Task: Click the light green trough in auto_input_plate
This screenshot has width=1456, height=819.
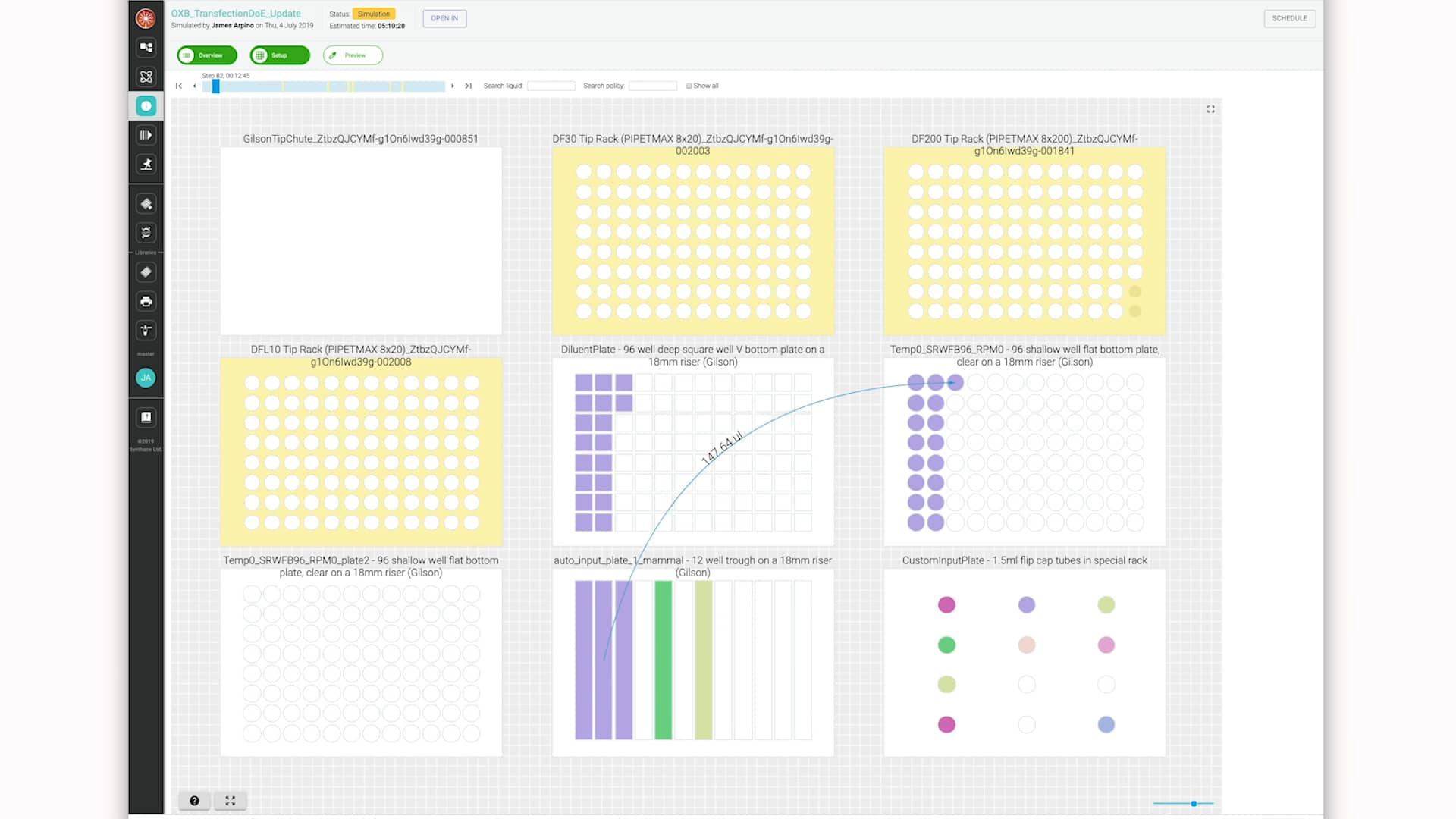Action: pos(704,660)
